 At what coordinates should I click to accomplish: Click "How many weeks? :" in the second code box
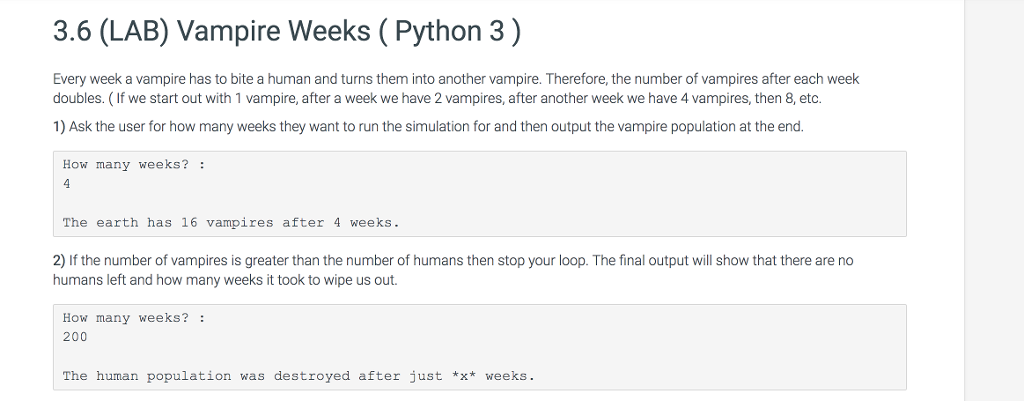pos(133,318)
